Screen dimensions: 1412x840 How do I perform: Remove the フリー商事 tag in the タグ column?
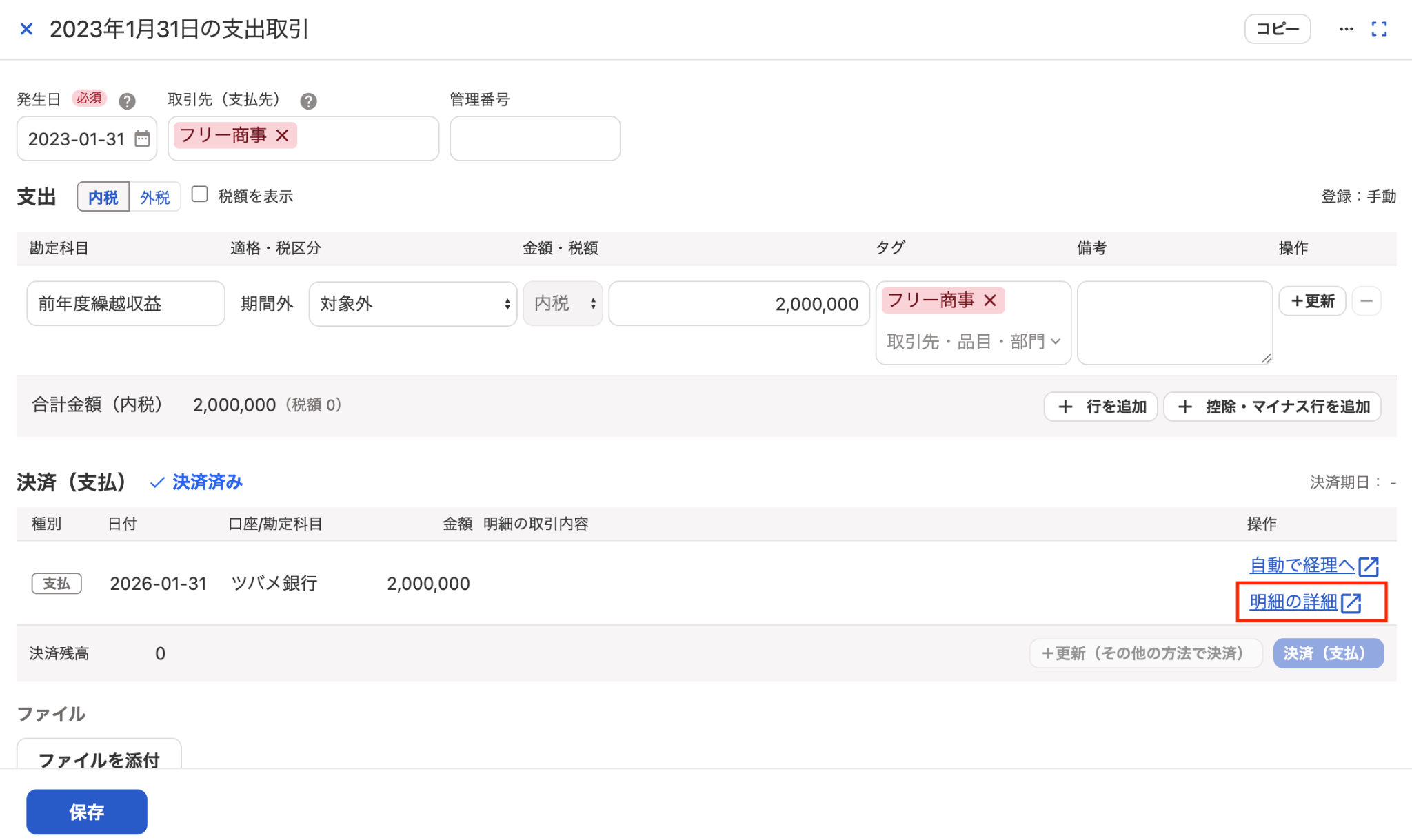[990, 300]
